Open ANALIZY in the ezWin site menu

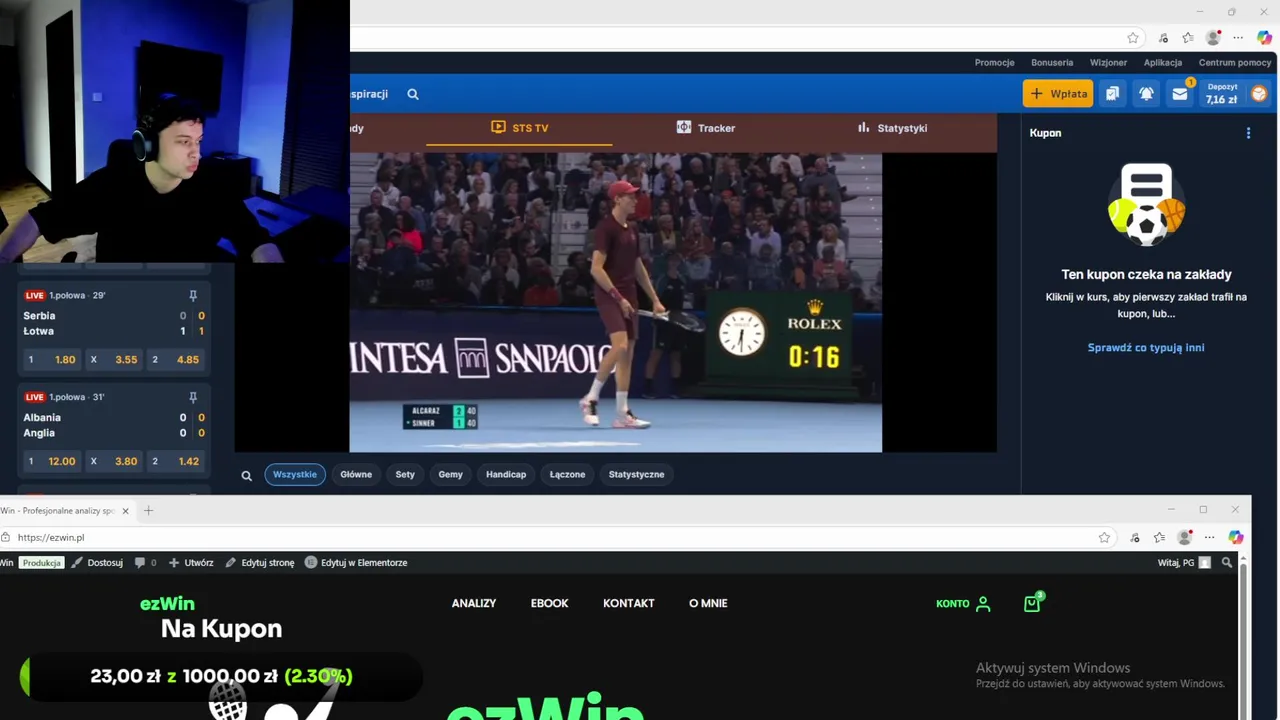pyautogui.click(x=474, y=603)
